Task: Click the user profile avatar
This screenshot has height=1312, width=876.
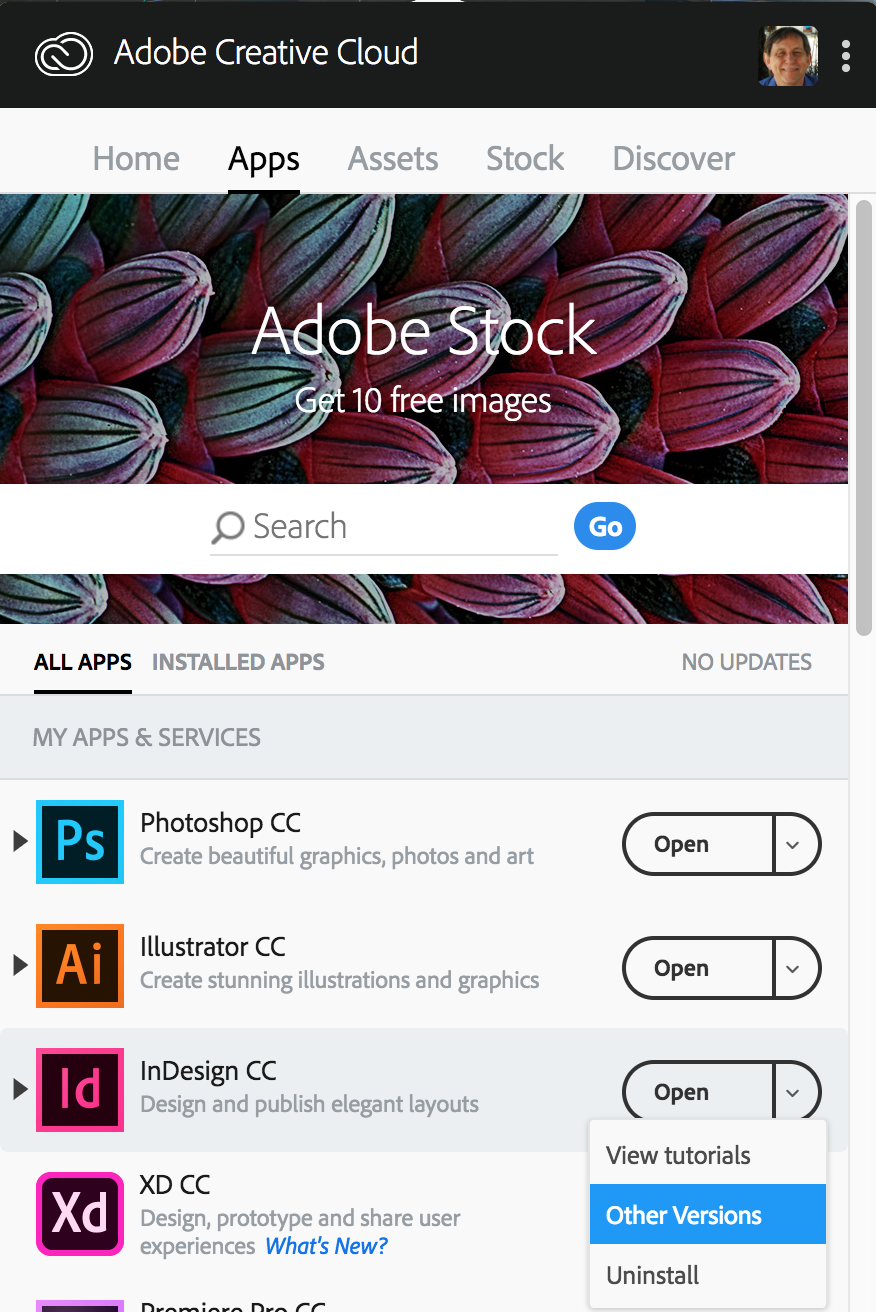Action: click(x=788, y=56)
